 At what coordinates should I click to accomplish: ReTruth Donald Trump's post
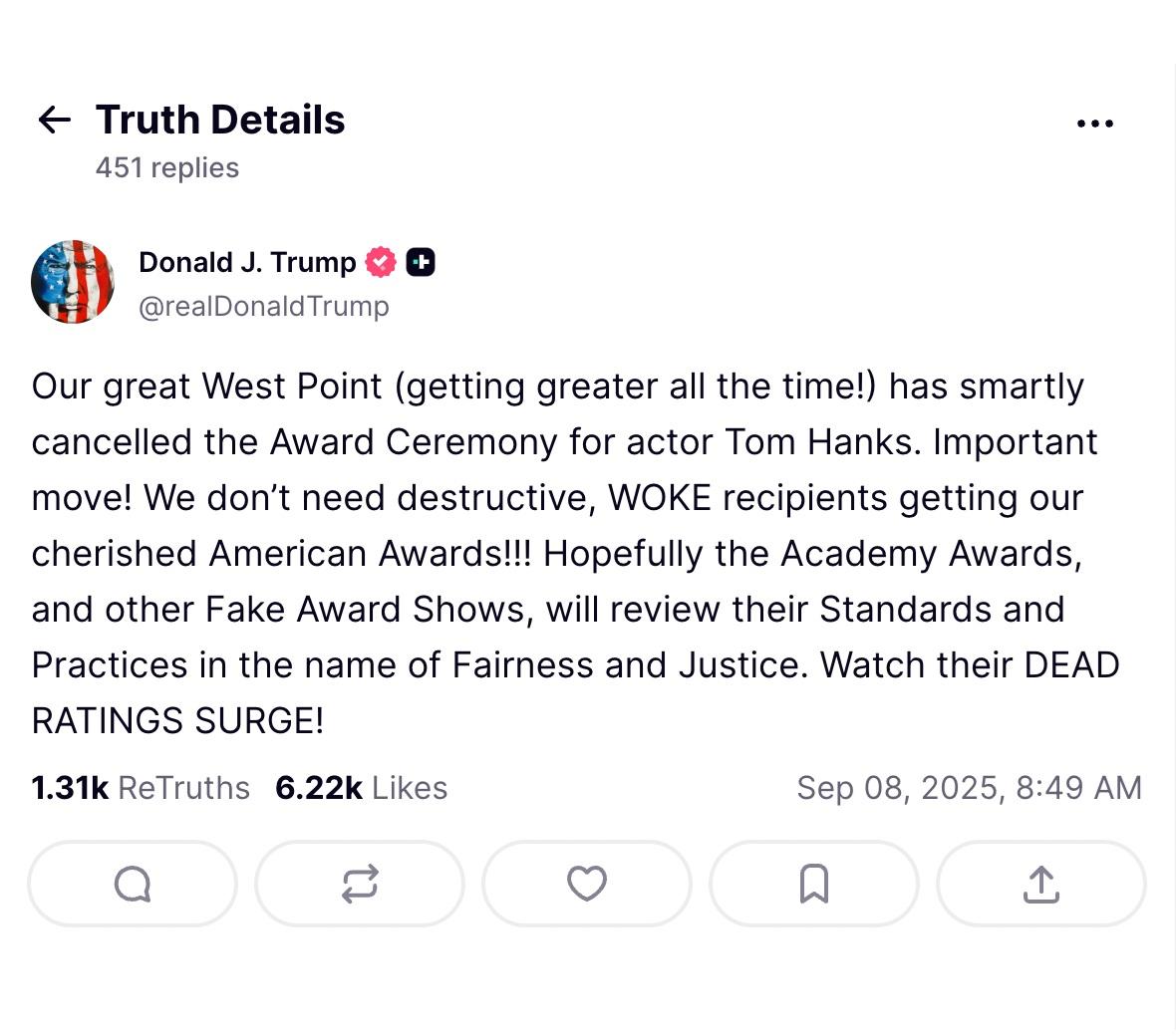pyautogui.click(x=359, y=884)
